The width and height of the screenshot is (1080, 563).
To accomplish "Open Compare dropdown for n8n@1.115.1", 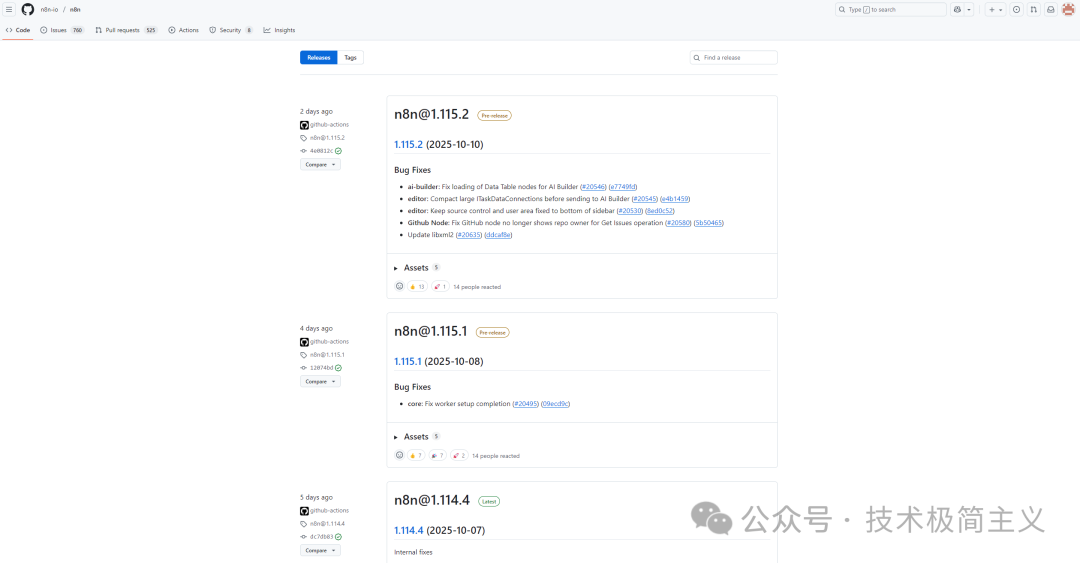I will pos(320,382).
